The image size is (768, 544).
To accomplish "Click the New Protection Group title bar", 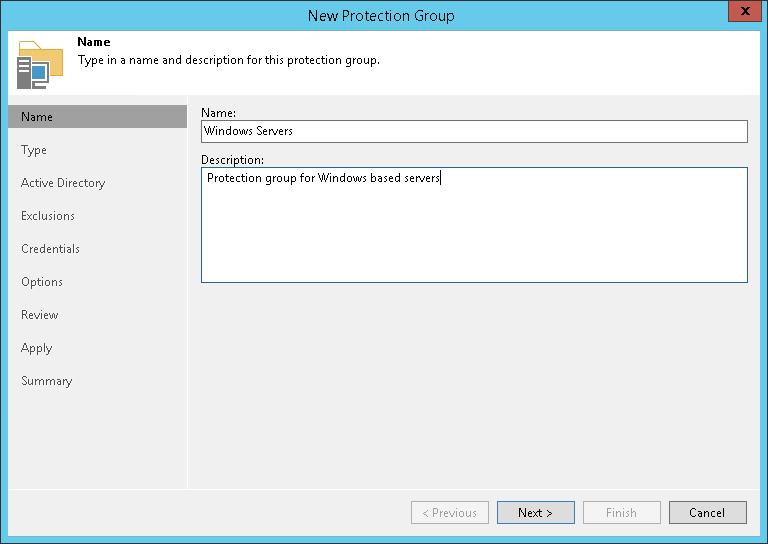I will (x=380, y=15).
